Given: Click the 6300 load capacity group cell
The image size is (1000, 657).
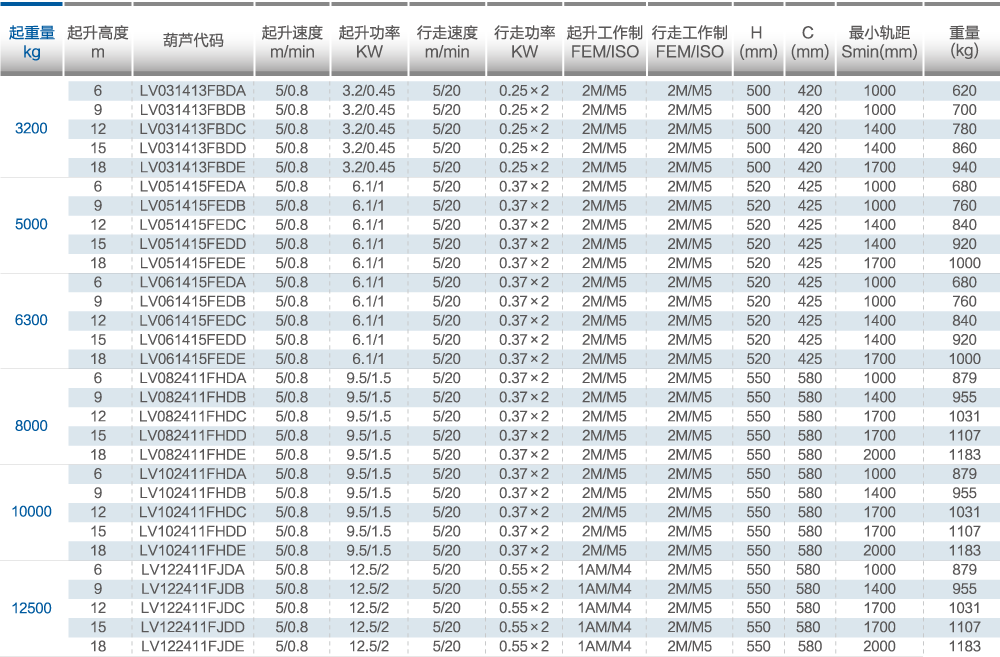Looking at the screenshot, I should pos(32,321).
